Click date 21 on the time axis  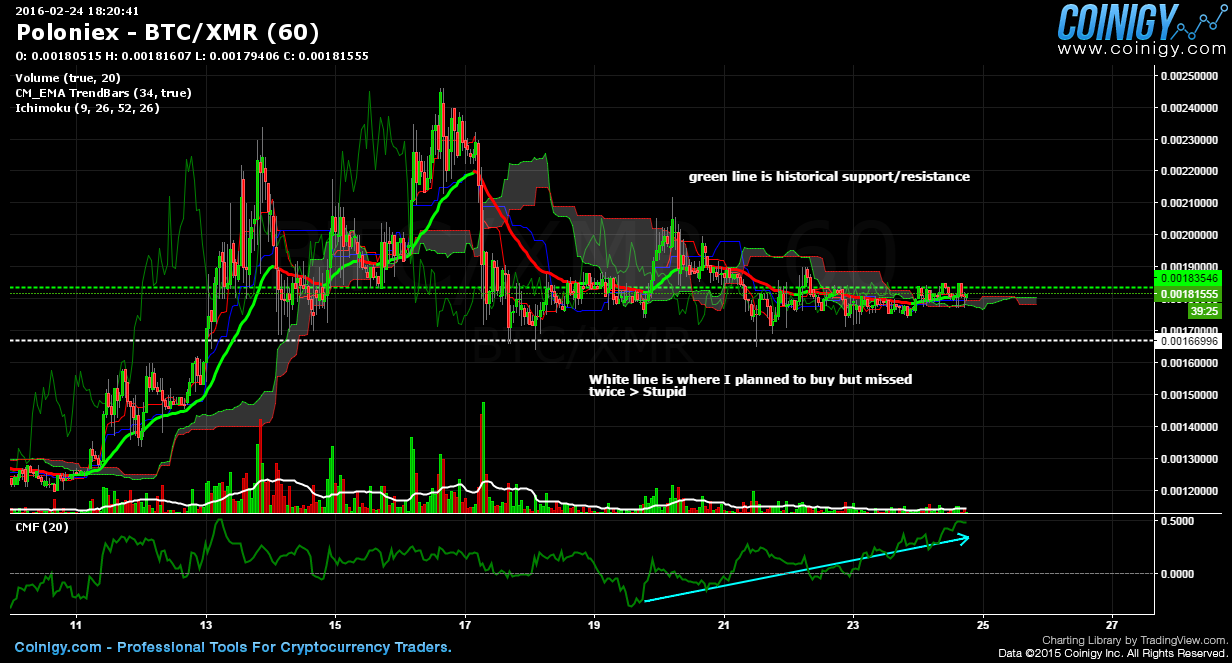(724, 625)
